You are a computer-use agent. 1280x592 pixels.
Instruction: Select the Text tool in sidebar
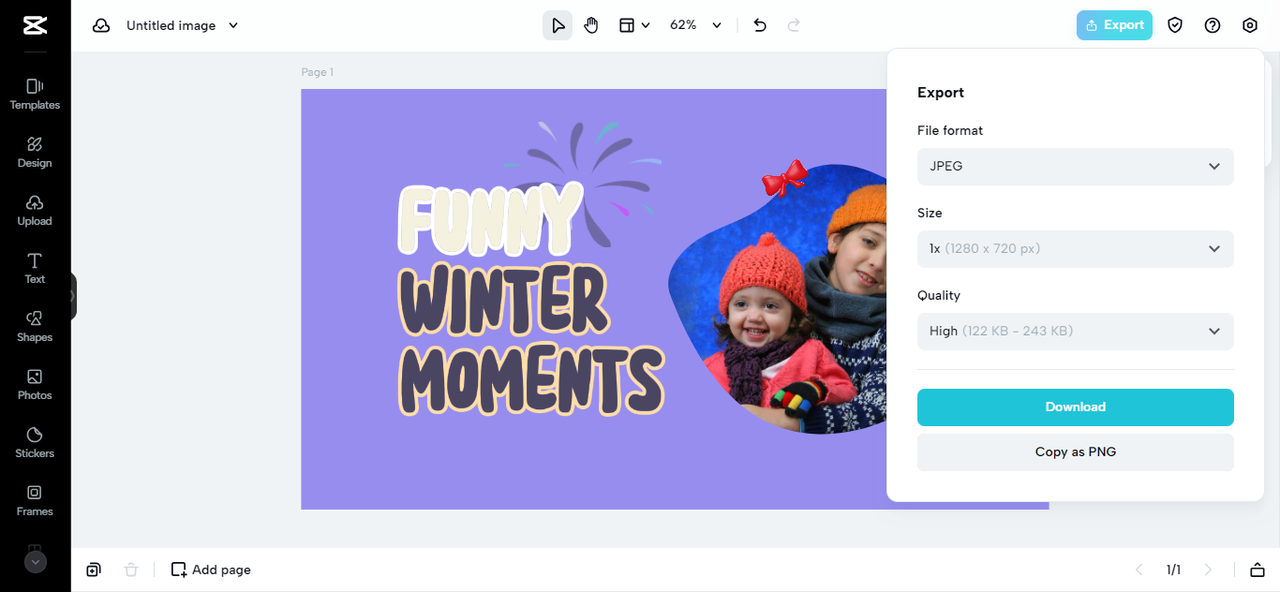click(35, 268)
